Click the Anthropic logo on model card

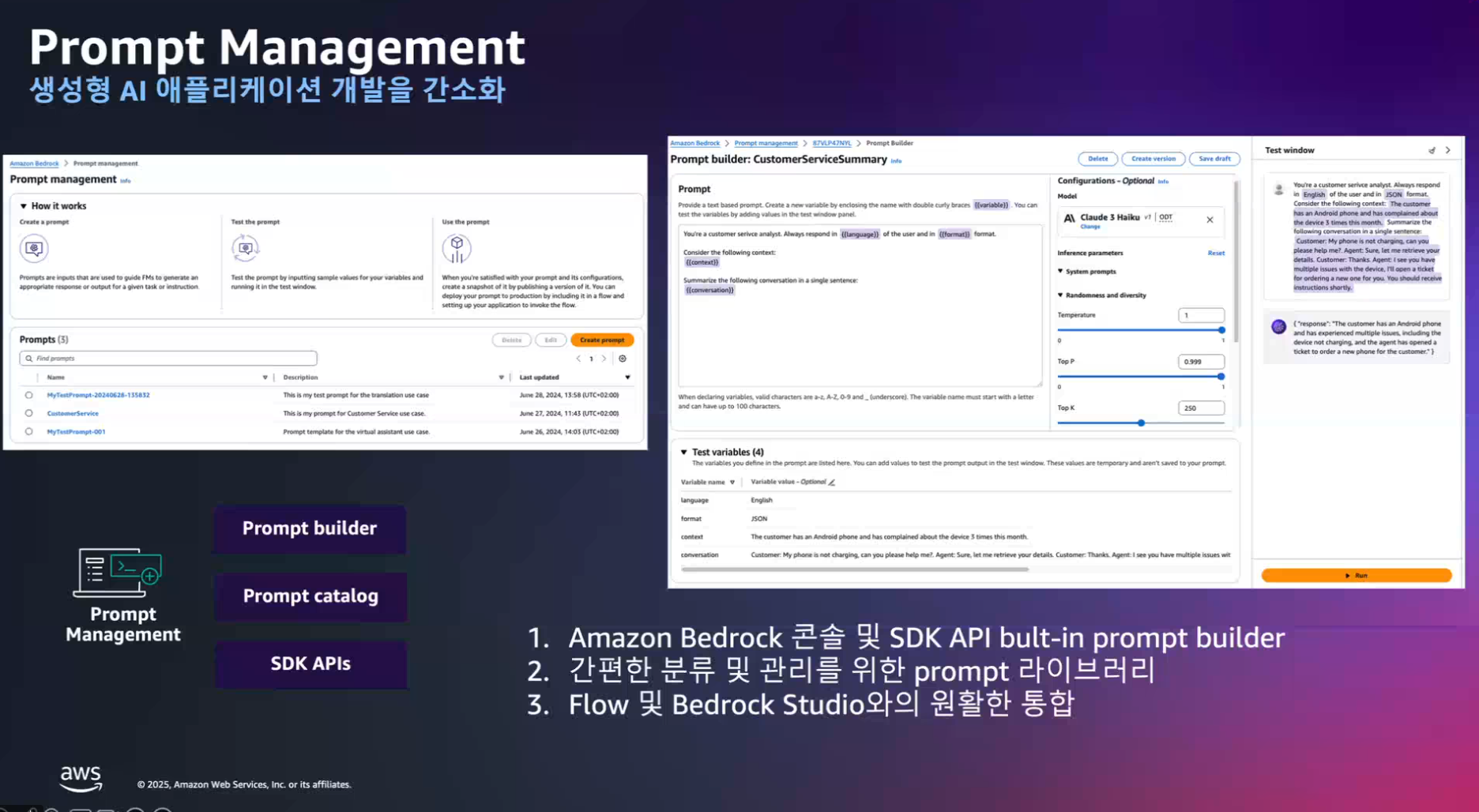pyautogui.click(x=1069, y=218)
